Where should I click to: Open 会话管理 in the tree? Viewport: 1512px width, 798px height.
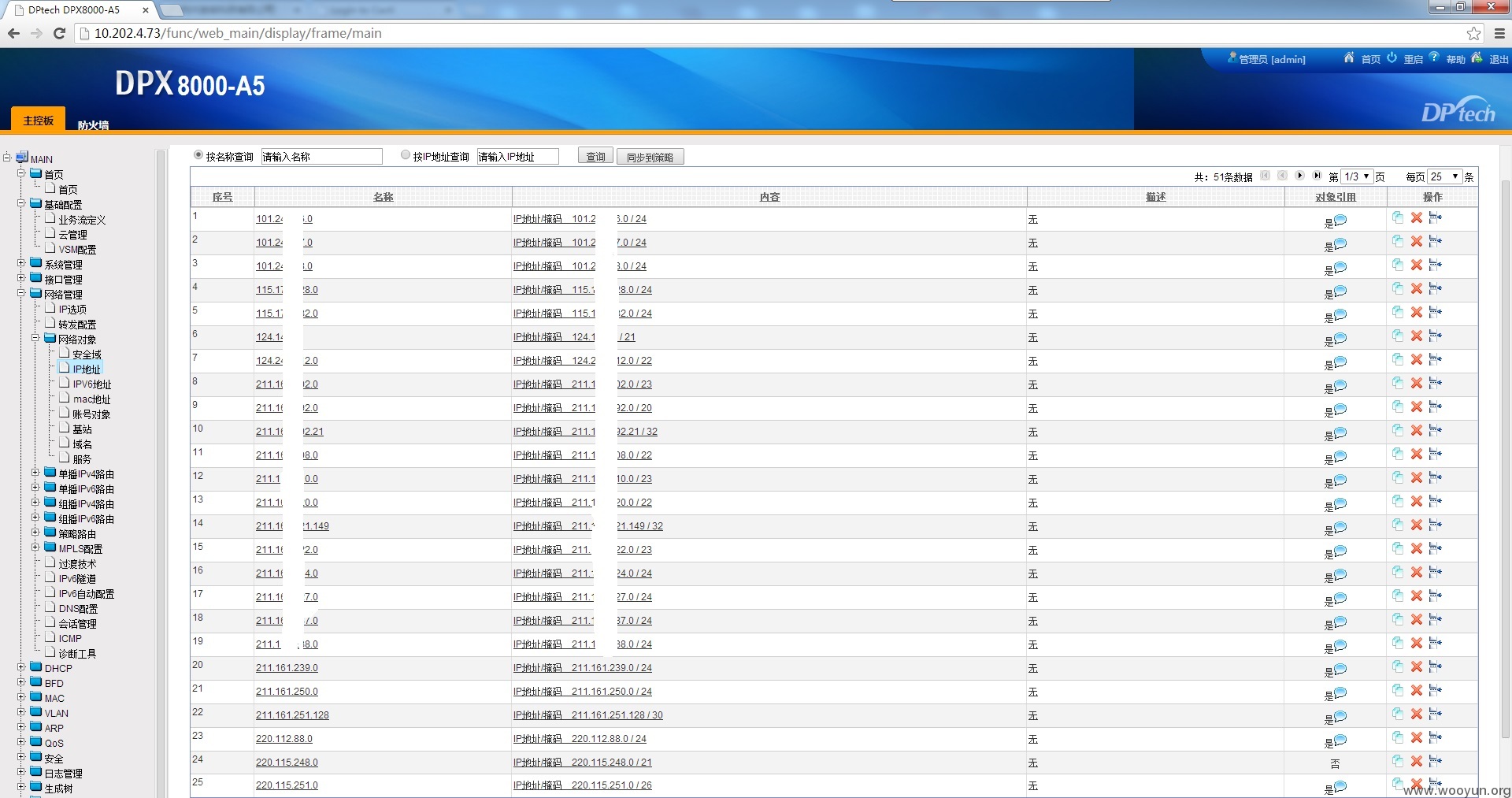77,624
